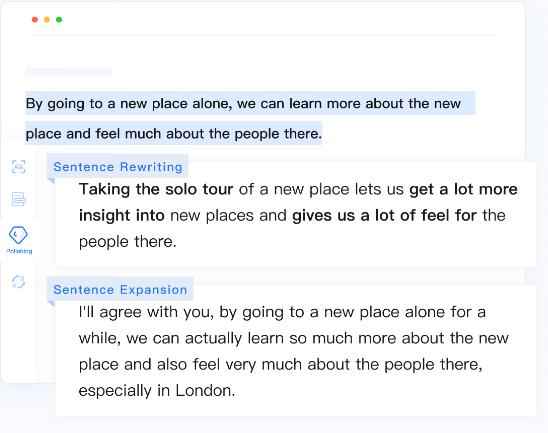Click the yellow window dot

(47, 20)
